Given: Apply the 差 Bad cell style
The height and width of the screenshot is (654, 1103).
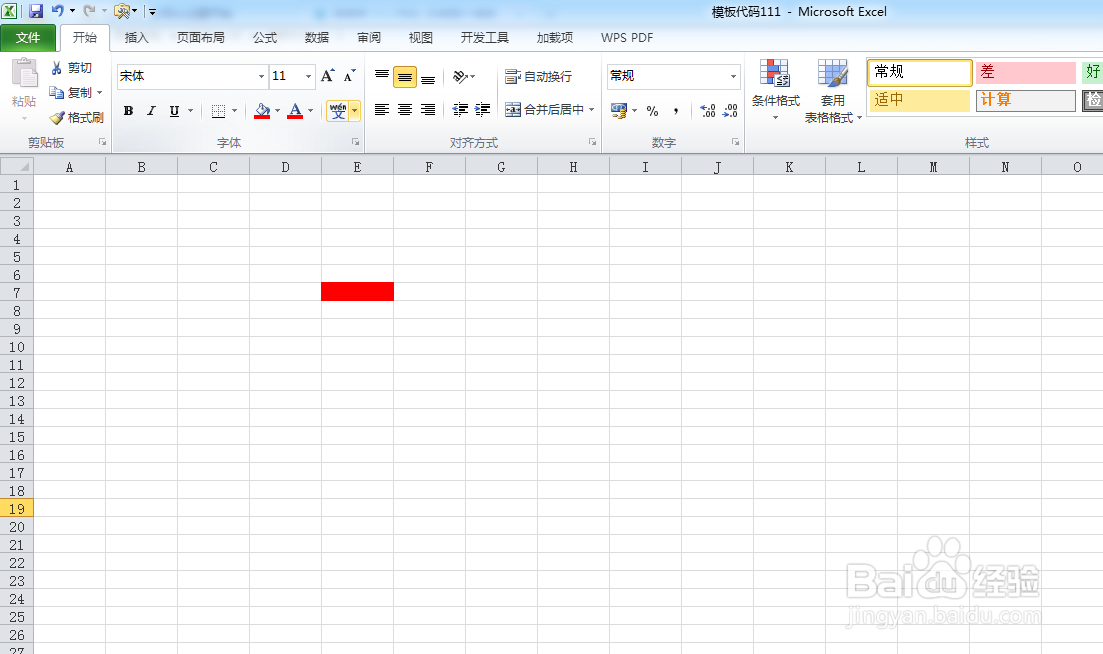Looking at the screenshot, I should point(1026,72).
